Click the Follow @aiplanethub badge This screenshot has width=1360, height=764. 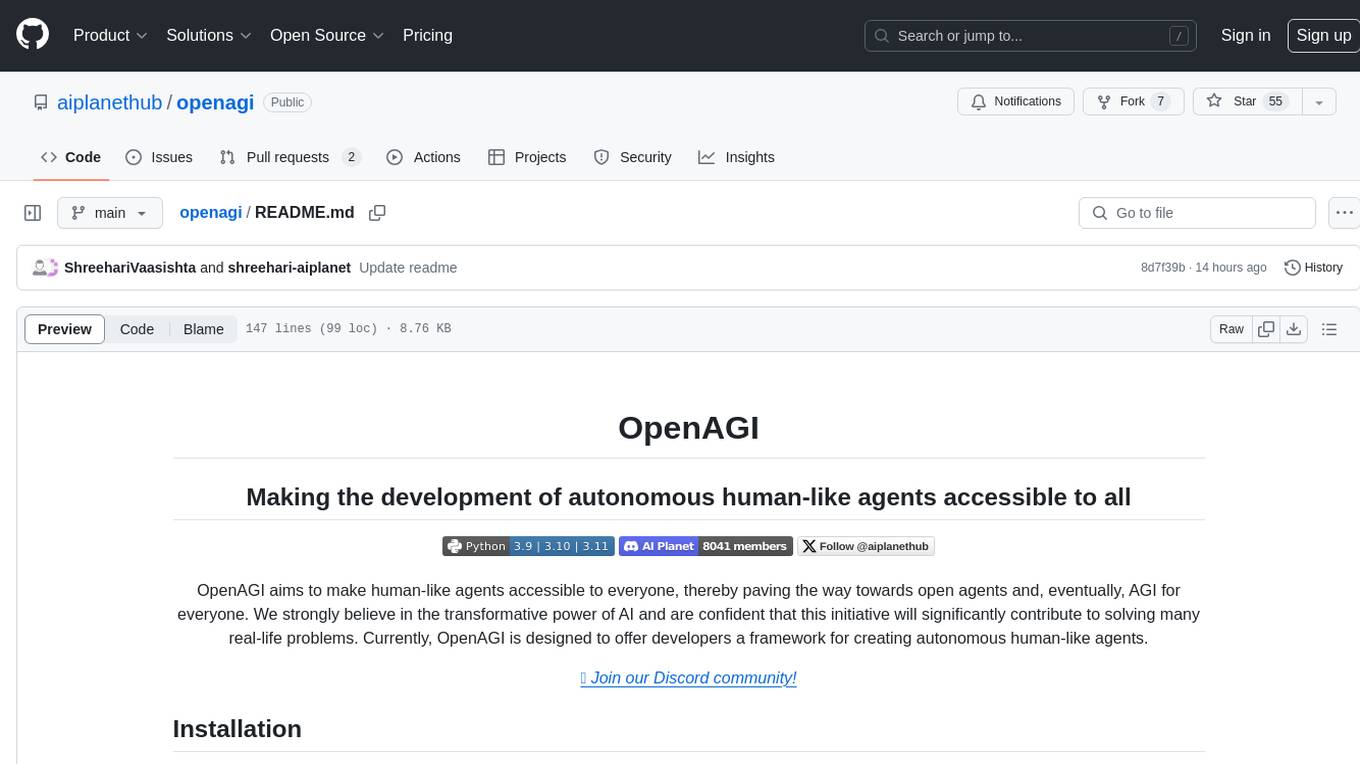tap(865, 546)
